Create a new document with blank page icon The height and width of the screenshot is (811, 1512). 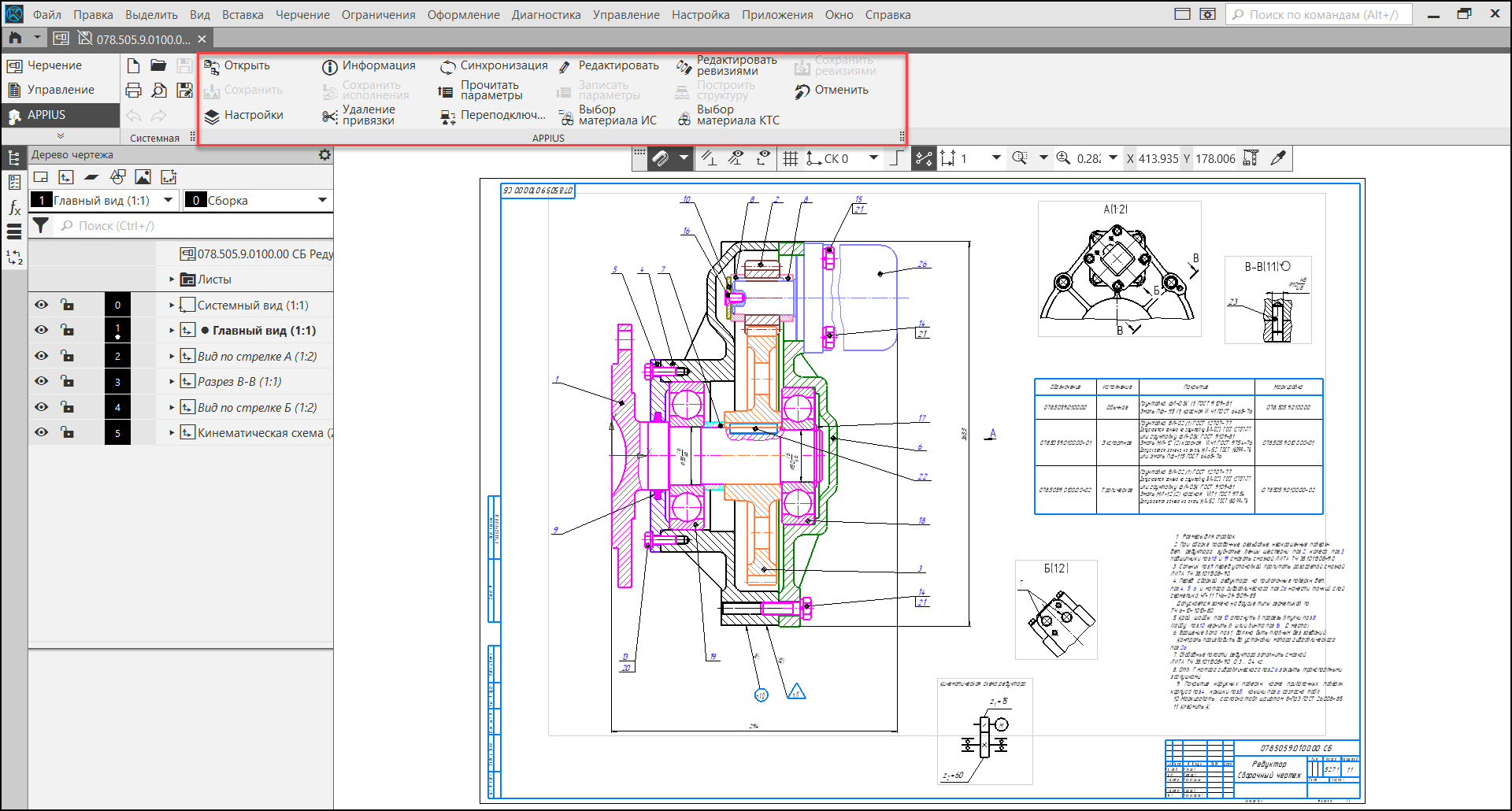[134, 65]
